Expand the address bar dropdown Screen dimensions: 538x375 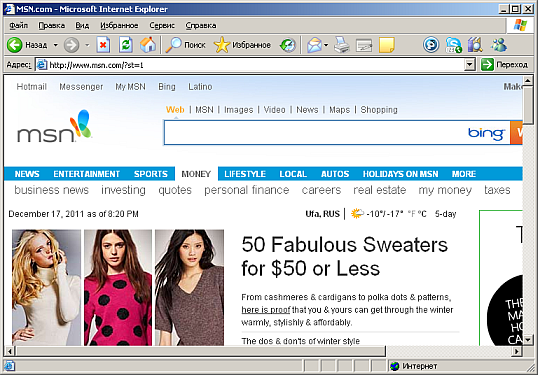[x=469, y=65]
